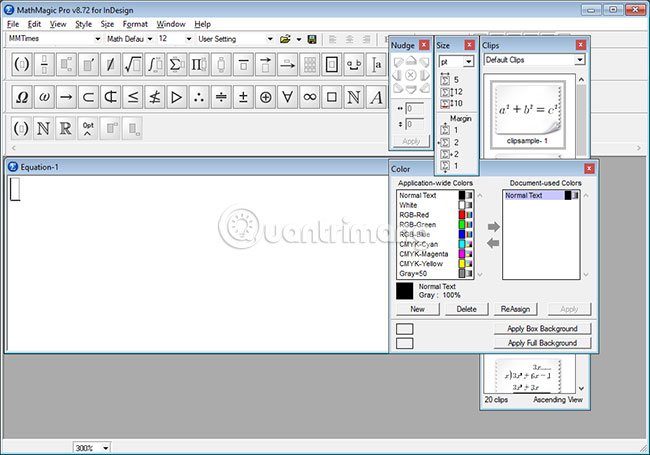
Task: Click Apply Box Background button
Action: pos(542,329)
